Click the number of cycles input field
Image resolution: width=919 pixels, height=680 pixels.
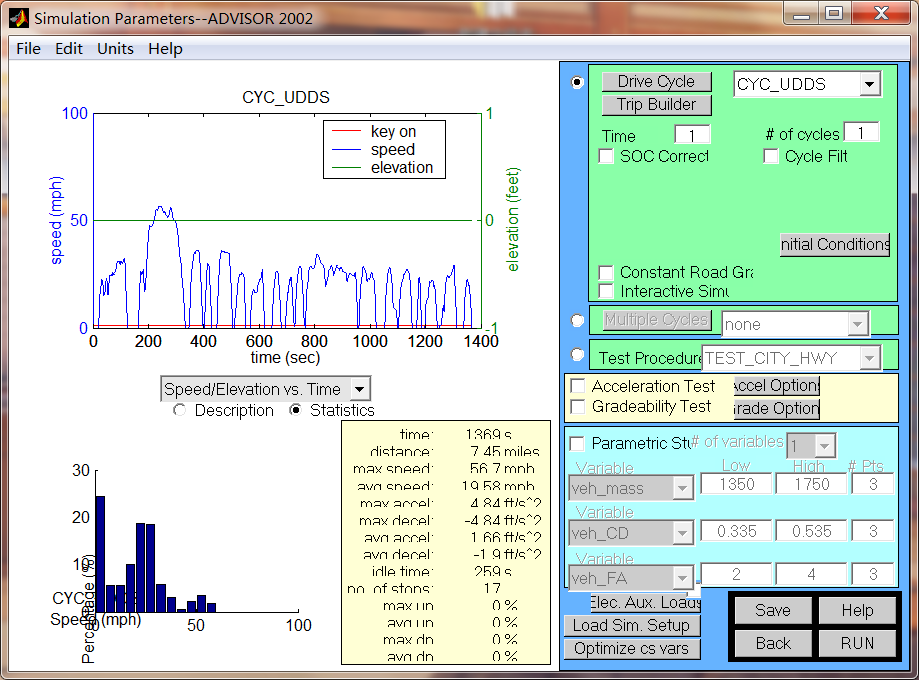(x=860, y=133)
